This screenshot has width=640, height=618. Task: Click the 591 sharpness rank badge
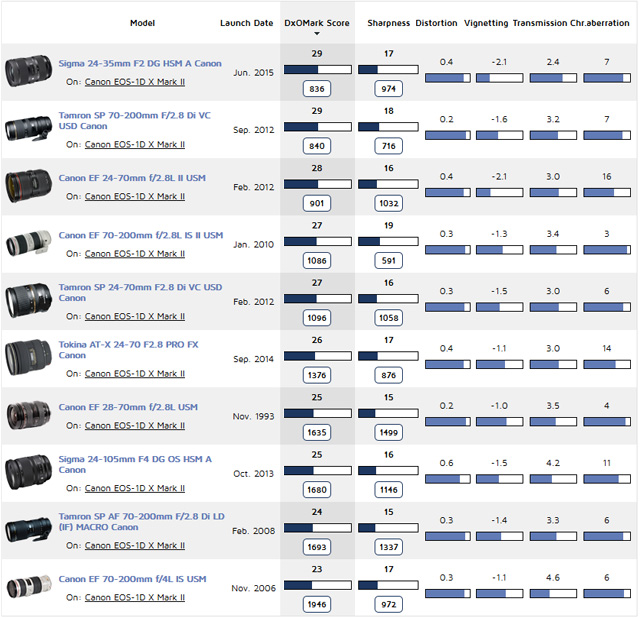click(389, 260)
